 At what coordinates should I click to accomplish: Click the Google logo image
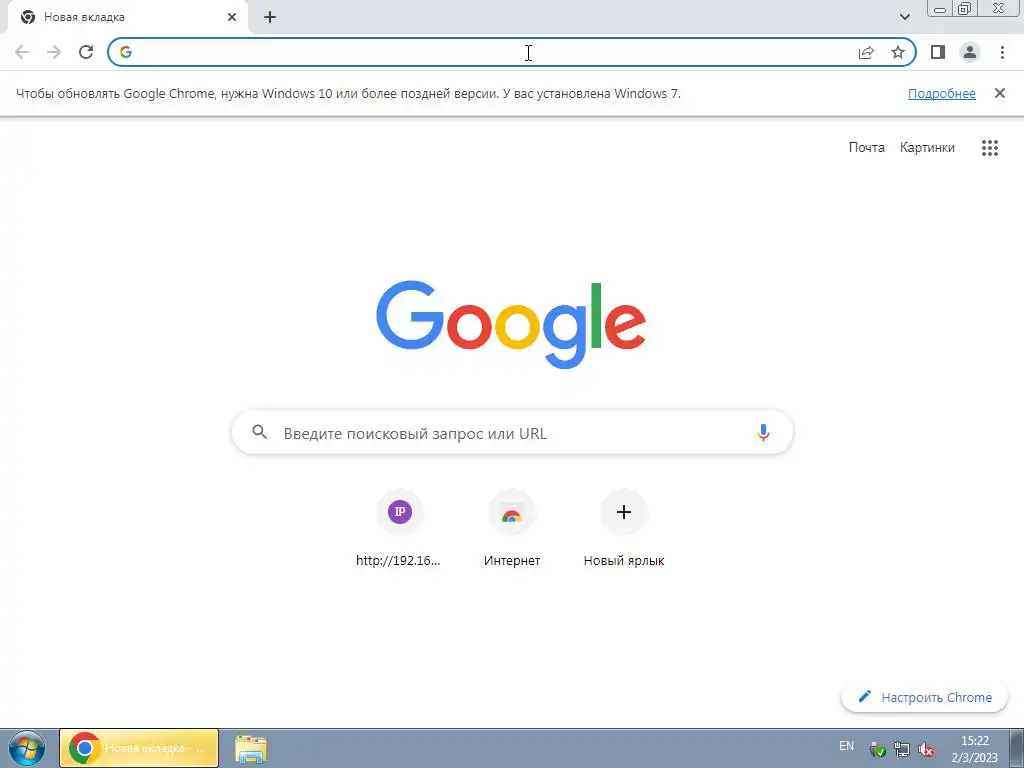point(511,325)
